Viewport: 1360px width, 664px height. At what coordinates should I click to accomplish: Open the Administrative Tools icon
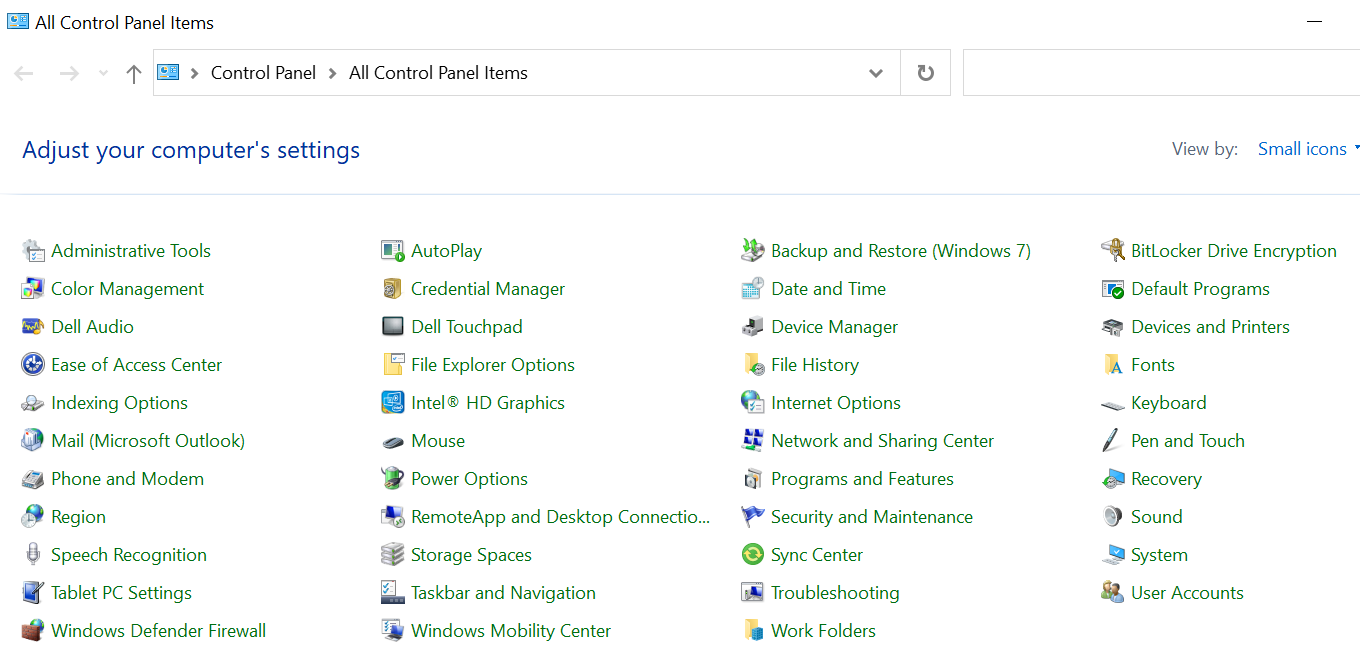(33, 251)
